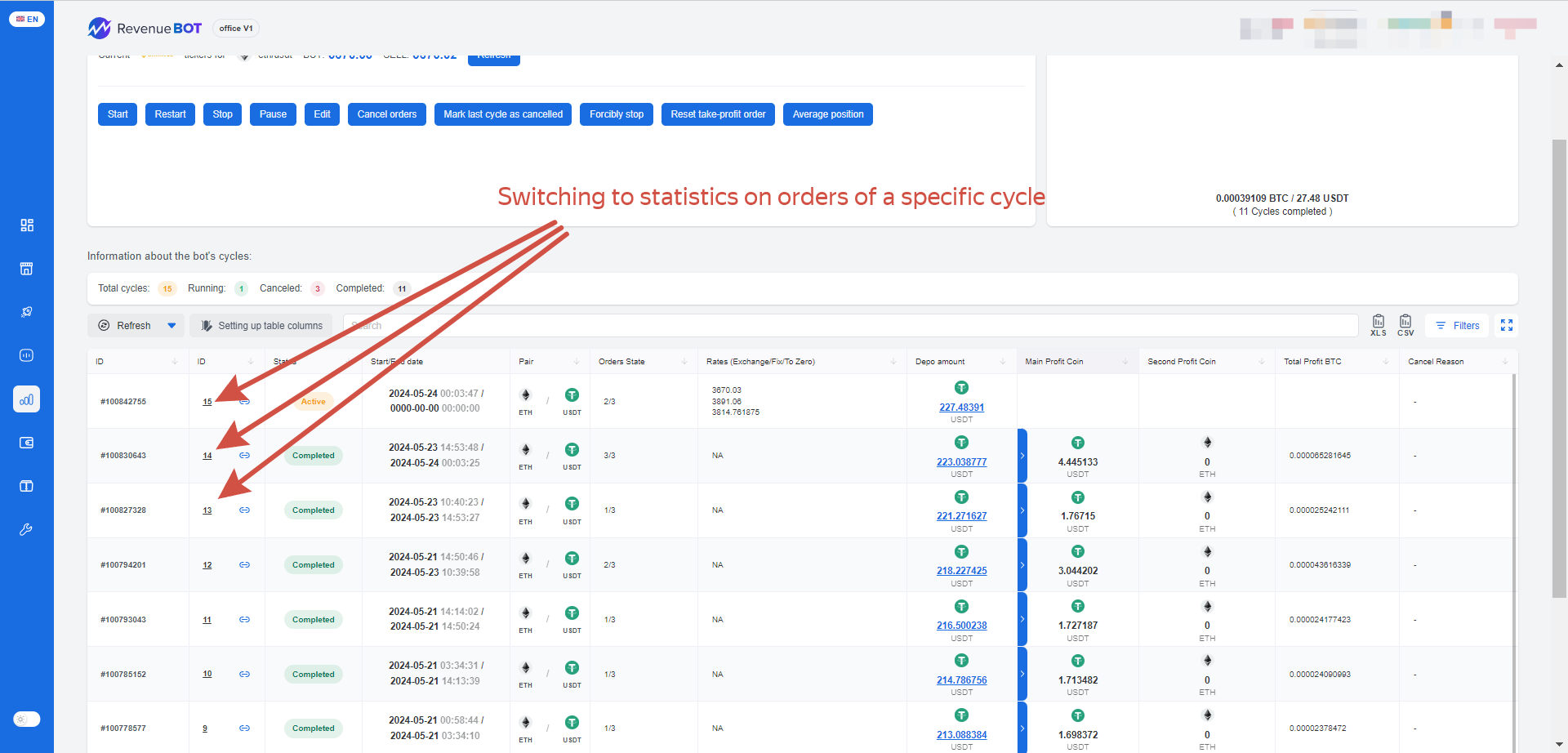
Task: Click the Start bot button
Action: (x=118, y=114)
